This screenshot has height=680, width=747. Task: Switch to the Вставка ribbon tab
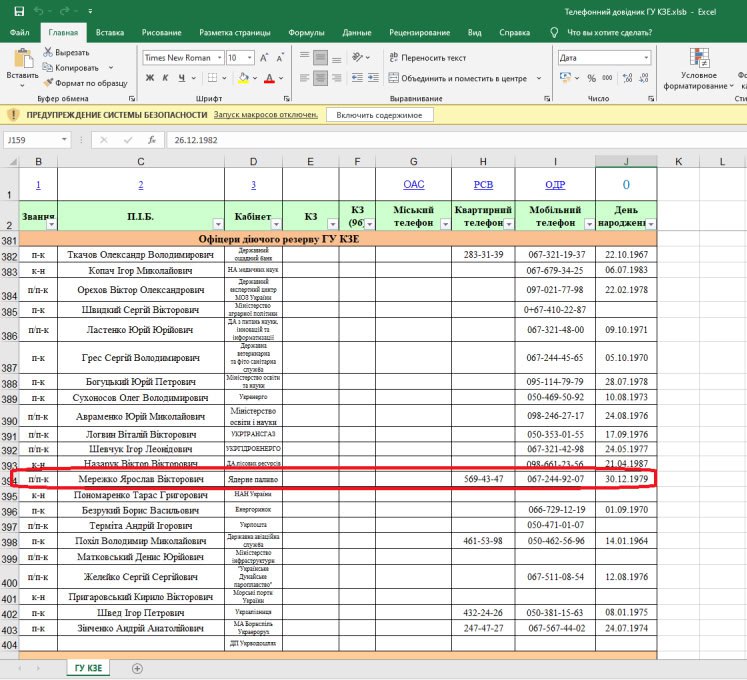110,32
